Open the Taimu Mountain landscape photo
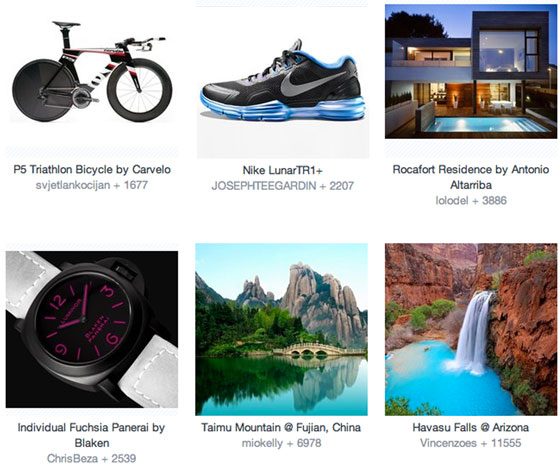This screenshot has height=468, width=560. (281, 329)
